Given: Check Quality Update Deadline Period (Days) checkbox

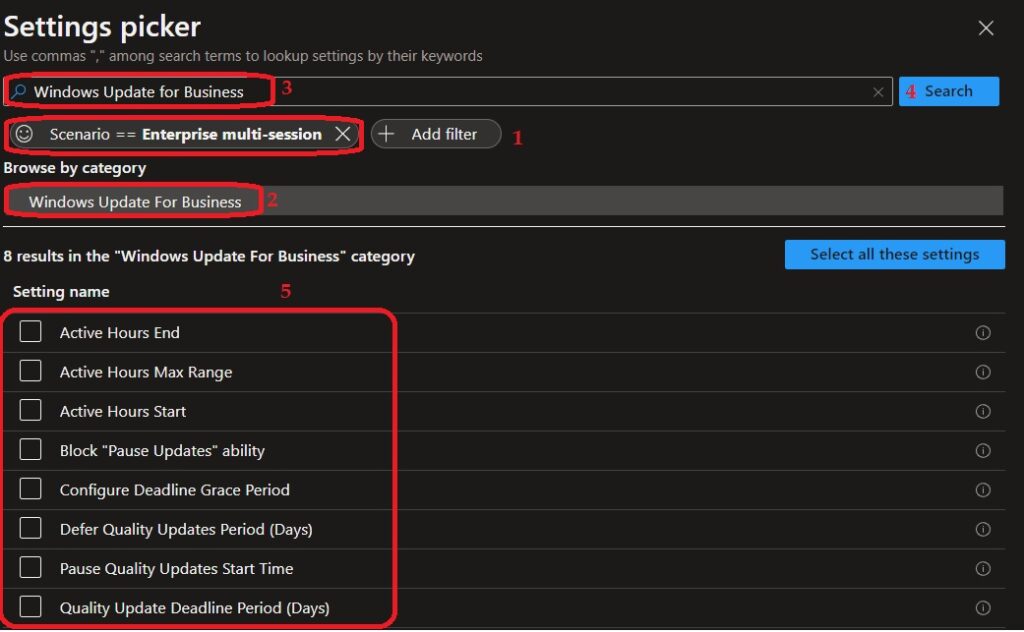Looking at the screenshot, I should pyautogui.click(x=30, y=607).
